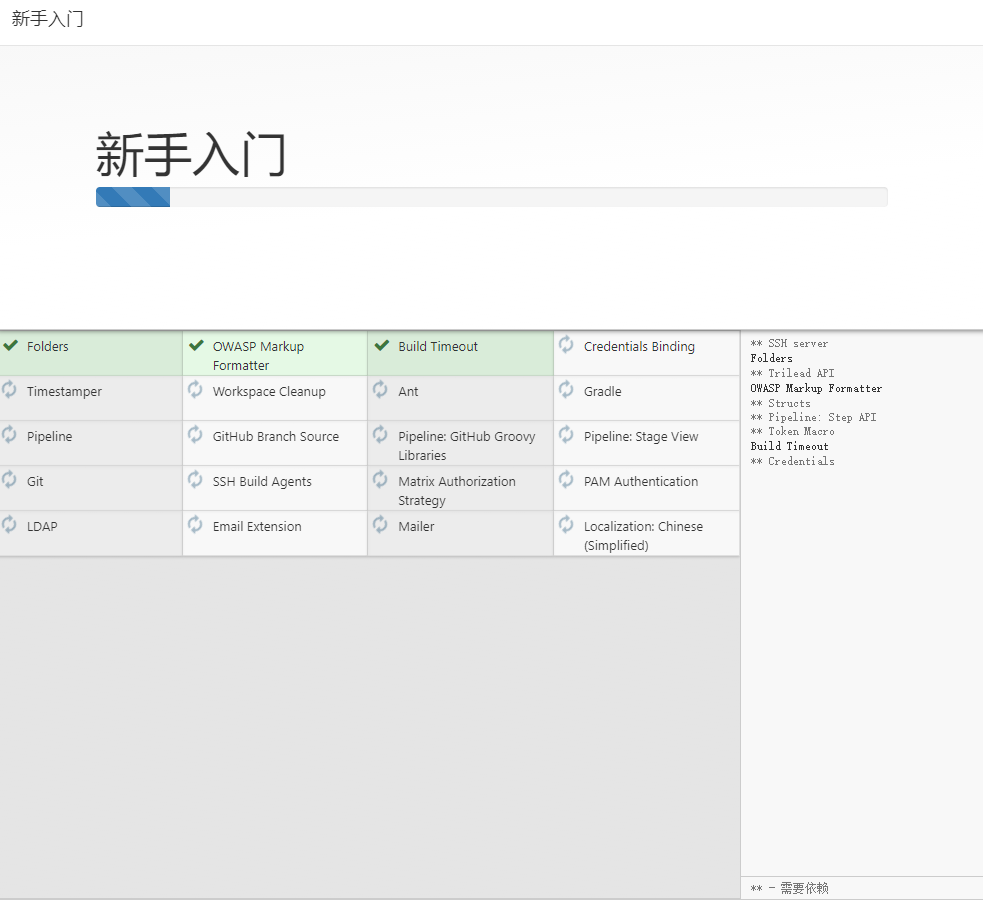Click the '** Token Macro' log line
Viewport: 983px width, 900px height.
(x=792, y=432)
